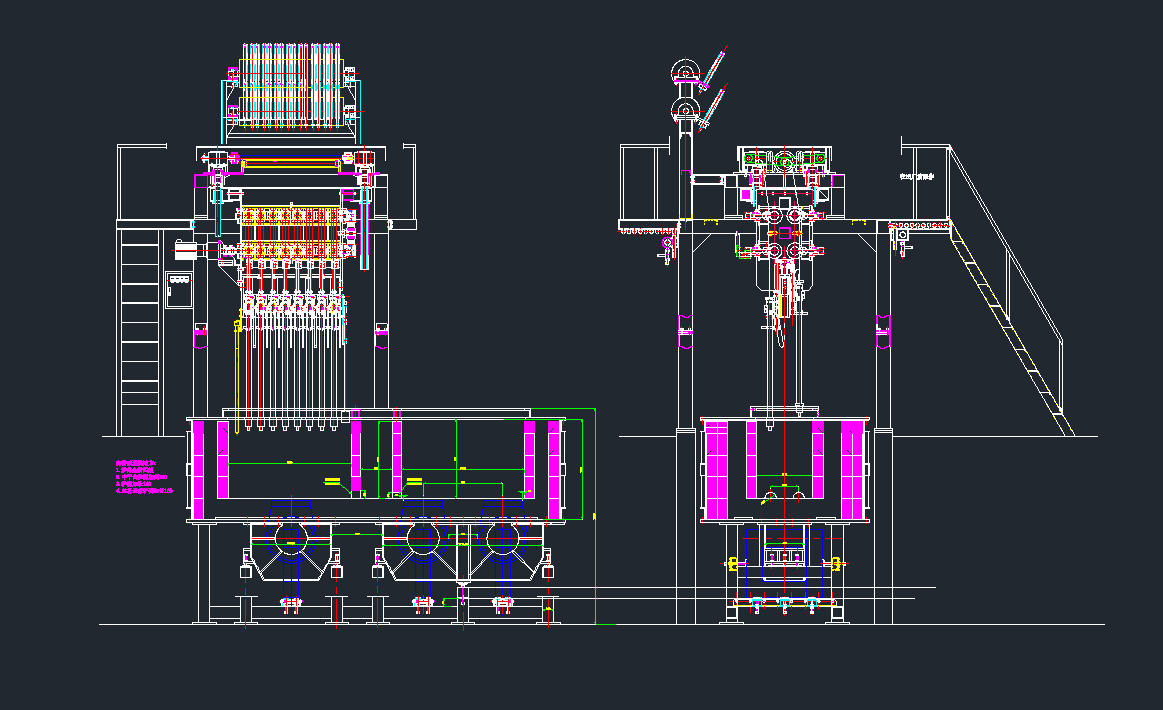Click the left magenta lining block in side view
The image size is (1163, 710).
[716, 469]
